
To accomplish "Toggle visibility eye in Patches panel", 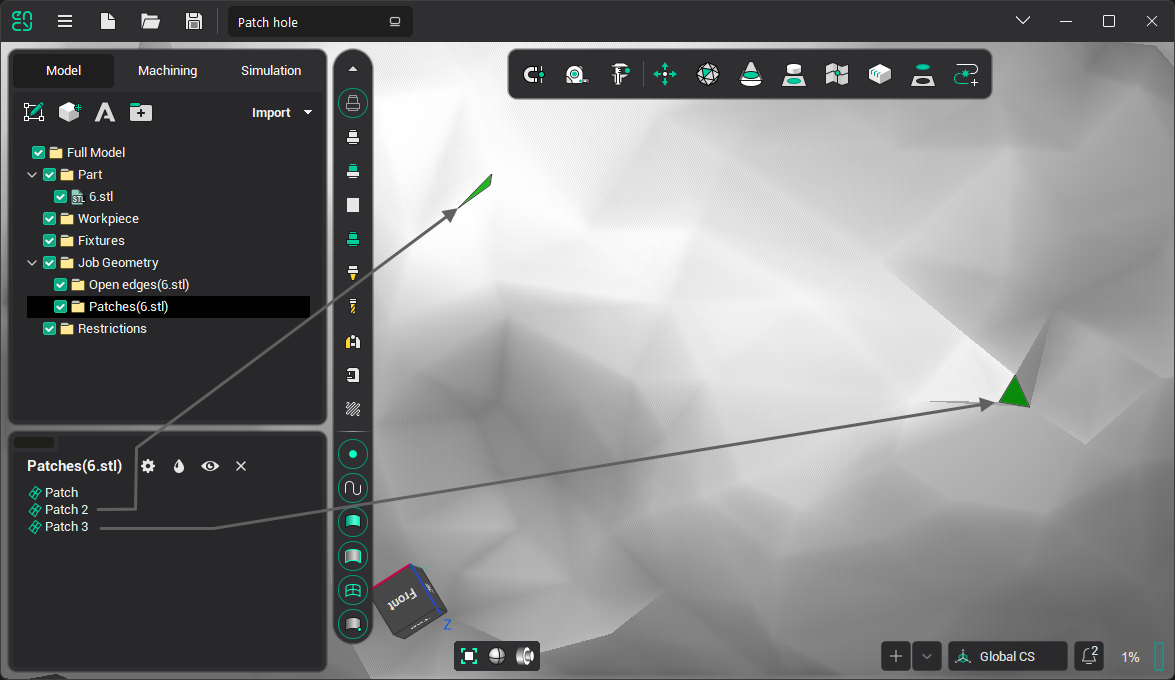I will (x=210, y=466).
